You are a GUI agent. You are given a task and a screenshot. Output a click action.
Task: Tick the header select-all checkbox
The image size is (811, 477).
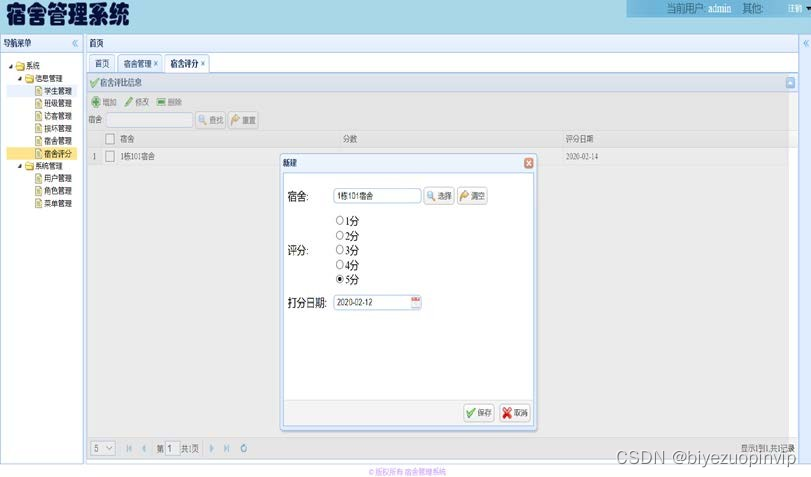[110, 139]
